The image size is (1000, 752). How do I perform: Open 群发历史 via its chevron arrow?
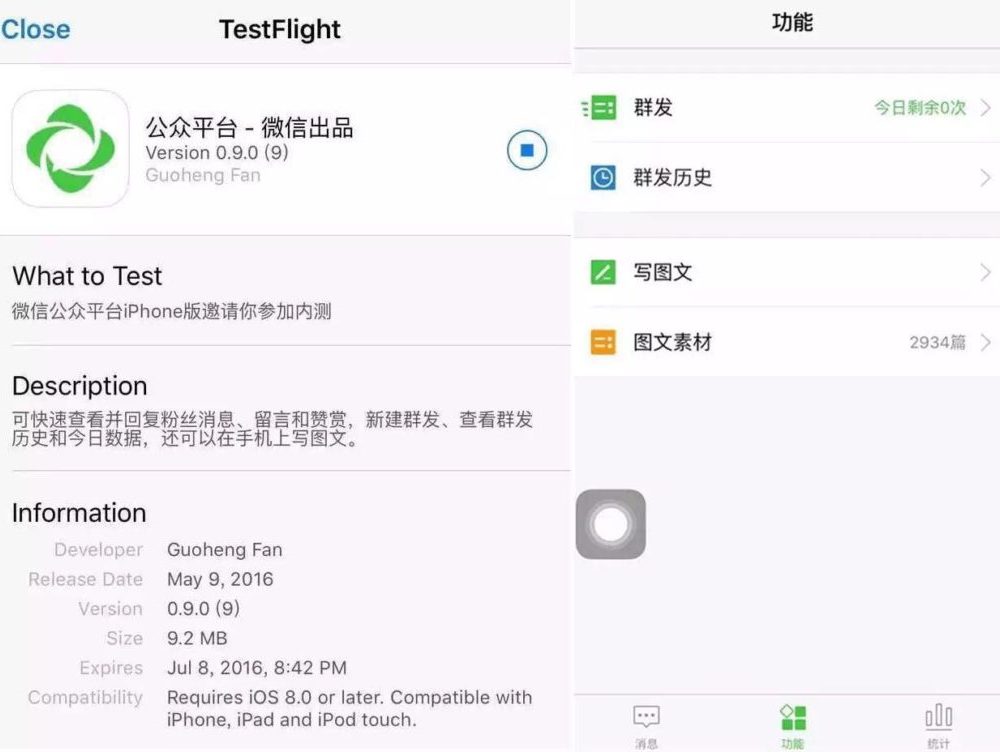click(x=985, y=178)
